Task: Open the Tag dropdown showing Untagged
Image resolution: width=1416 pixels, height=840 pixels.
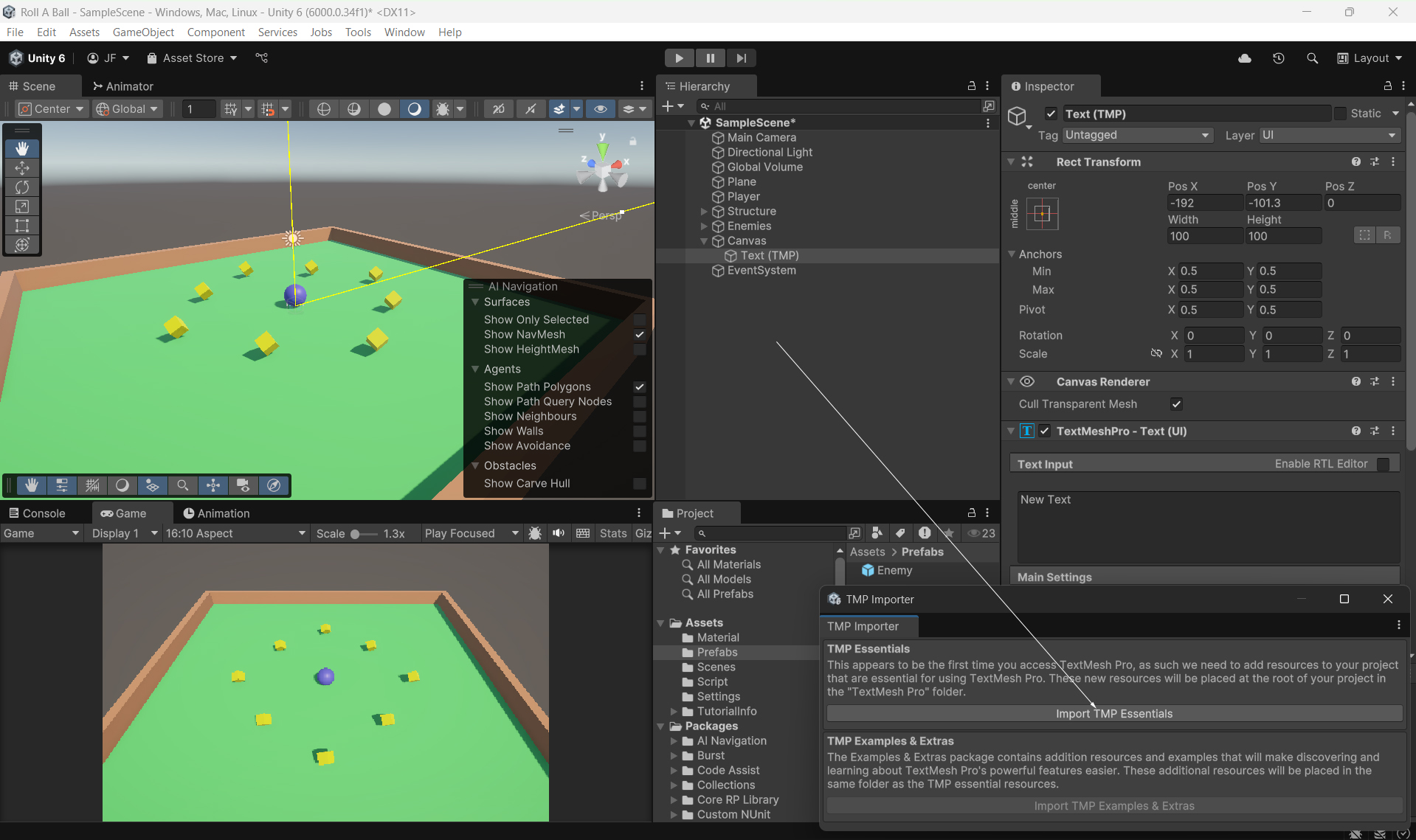Action: [x=1137, y=135]
